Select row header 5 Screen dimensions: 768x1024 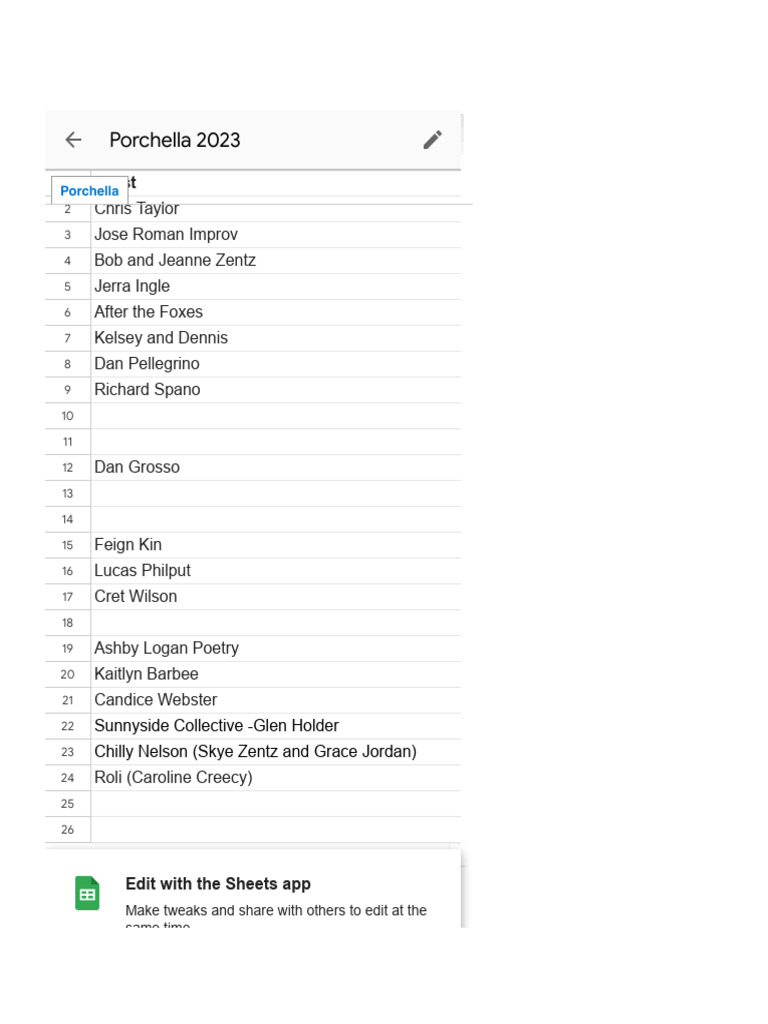click(68, 286)
